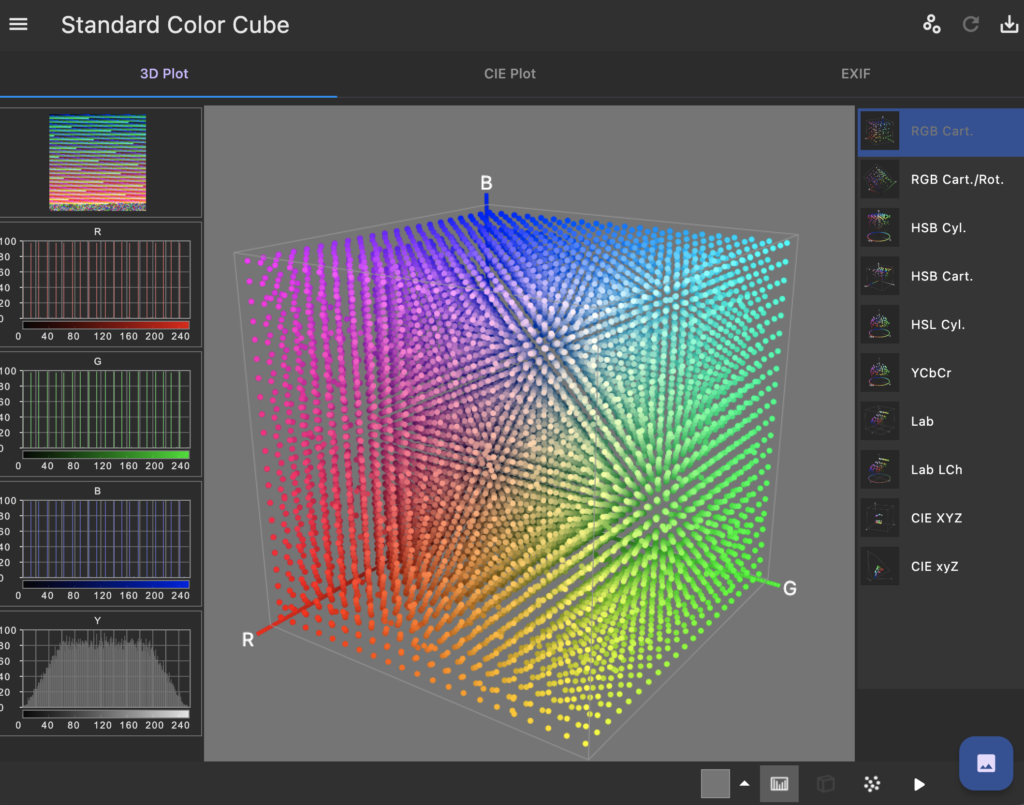This screenshot has height=805, width=1024.
Task: Click the source image thumbnail
Action: coord(98,163)
